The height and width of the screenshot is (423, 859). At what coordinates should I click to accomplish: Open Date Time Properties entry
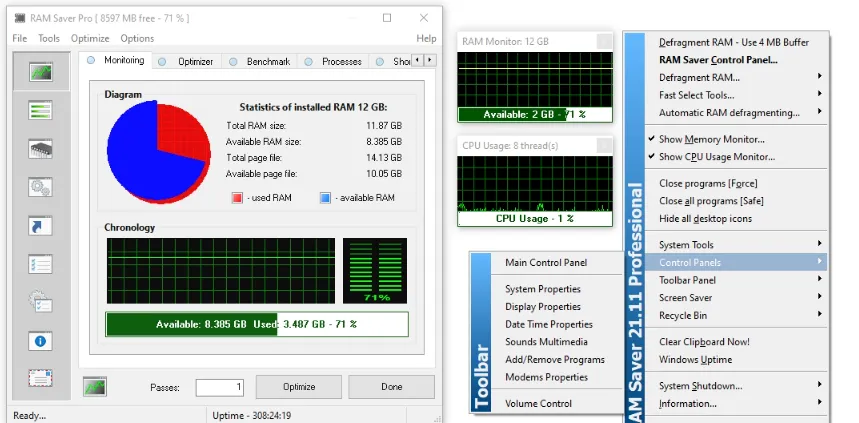(557, 324)
